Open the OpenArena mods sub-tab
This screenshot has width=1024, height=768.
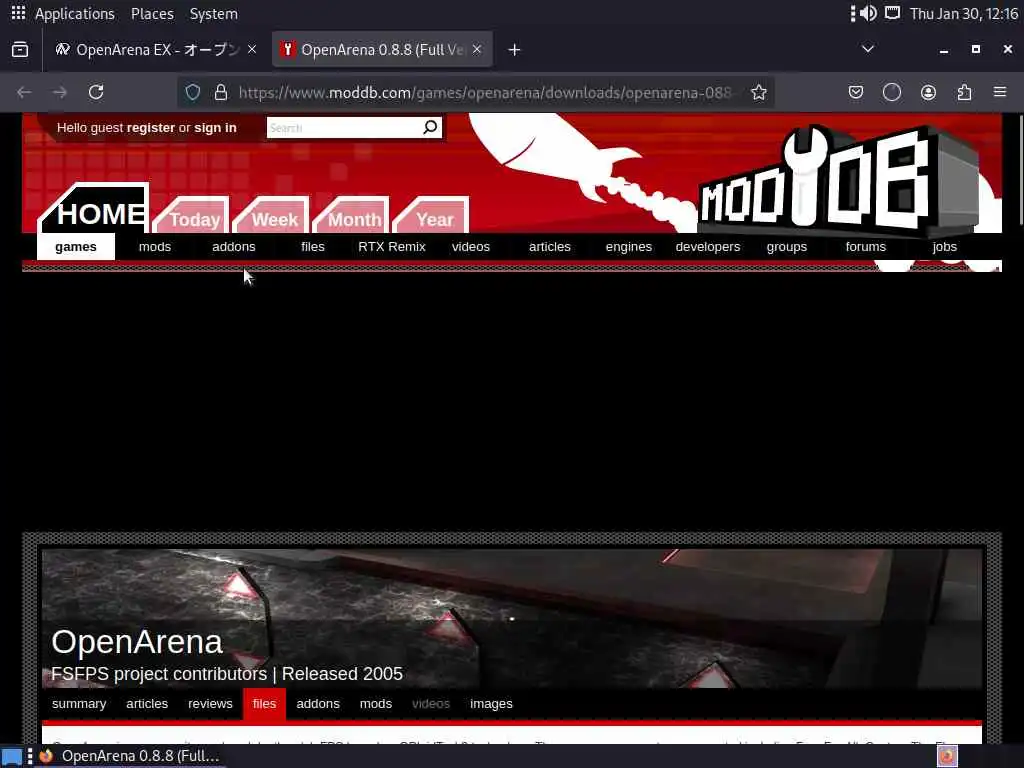(x=376, y=704)
